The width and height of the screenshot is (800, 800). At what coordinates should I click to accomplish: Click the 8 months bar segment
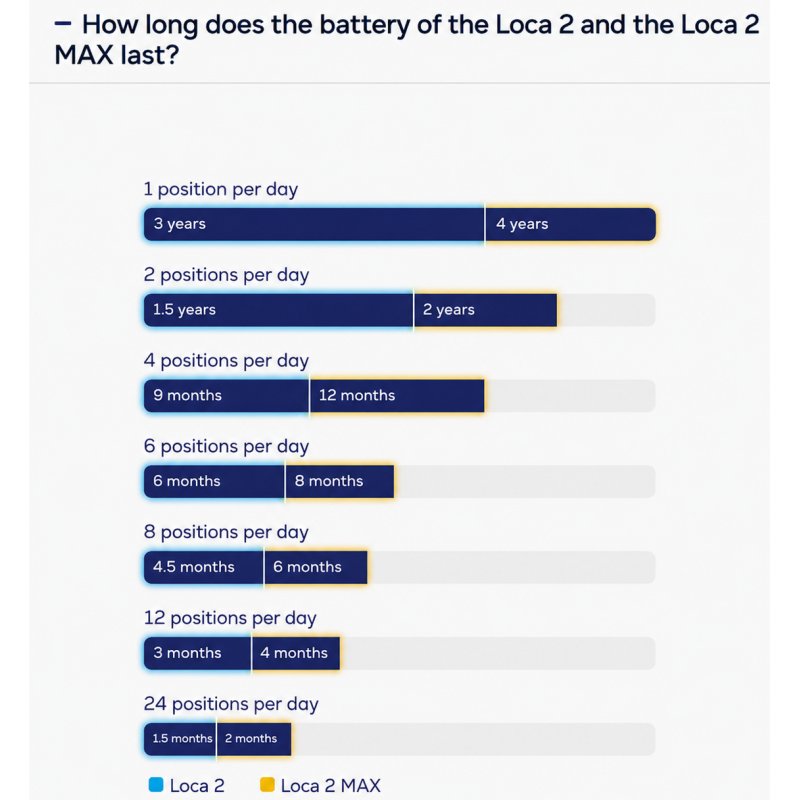pos(339,481)
